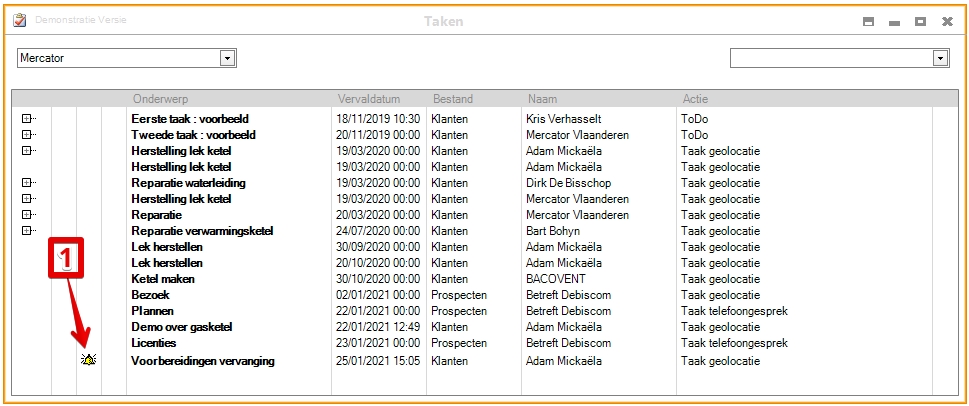Close the Taken window
The width and height of the screenshot is (969, 406).
pyautogui.click(x=947, y=21)
